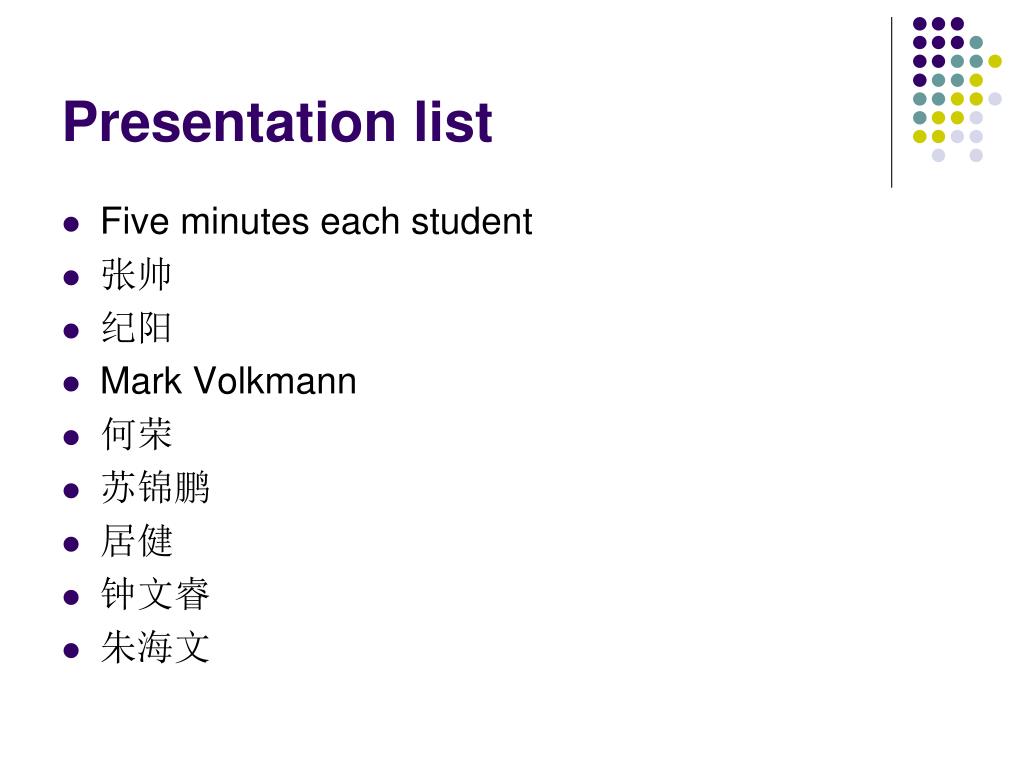Click the name 何荣

[136, 434]
